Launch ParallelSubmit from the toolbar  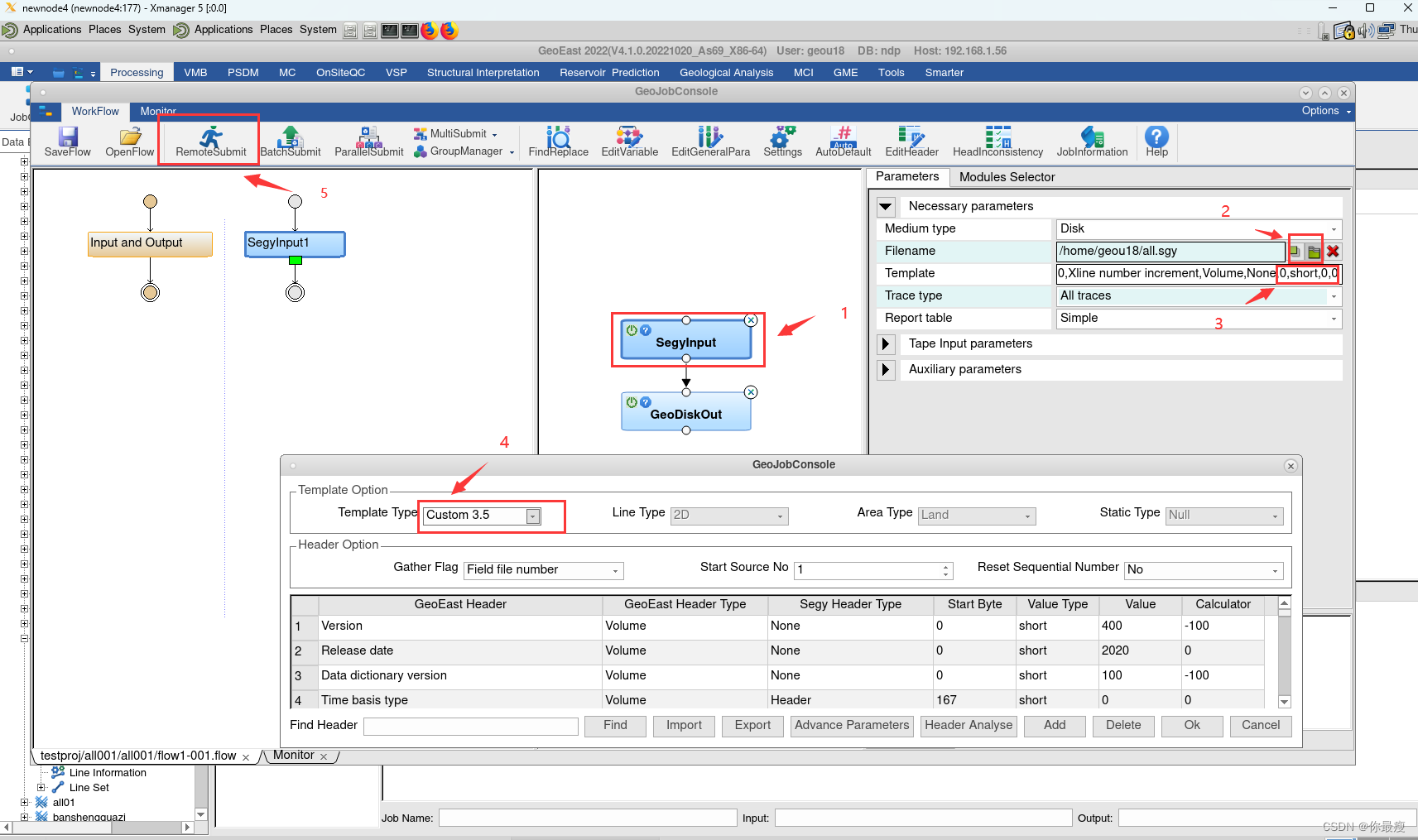coord(369,142)
